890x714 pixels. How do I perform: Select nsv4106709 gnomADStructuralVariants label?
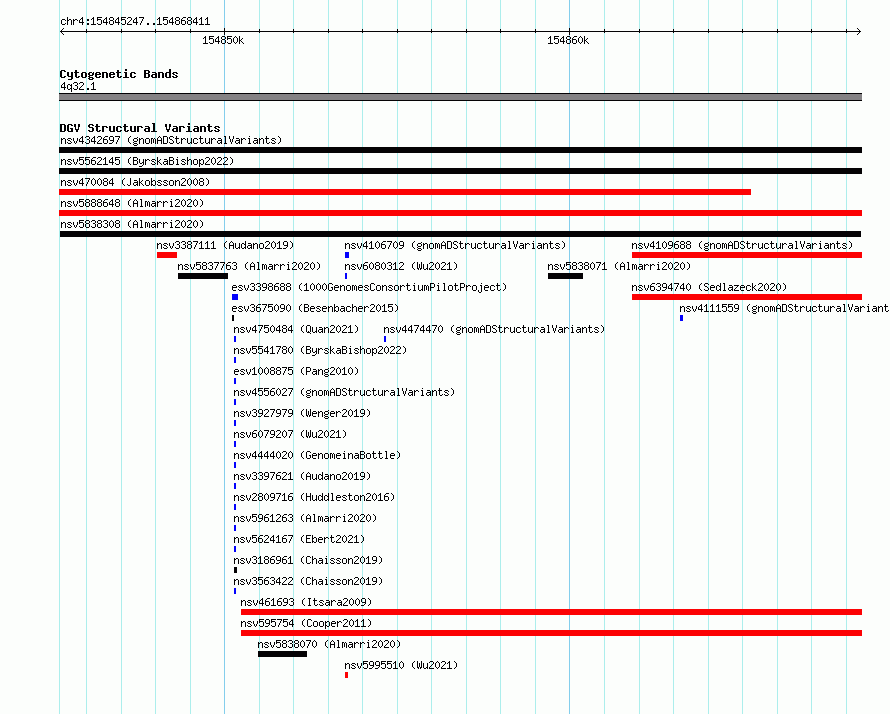[455, 245]
